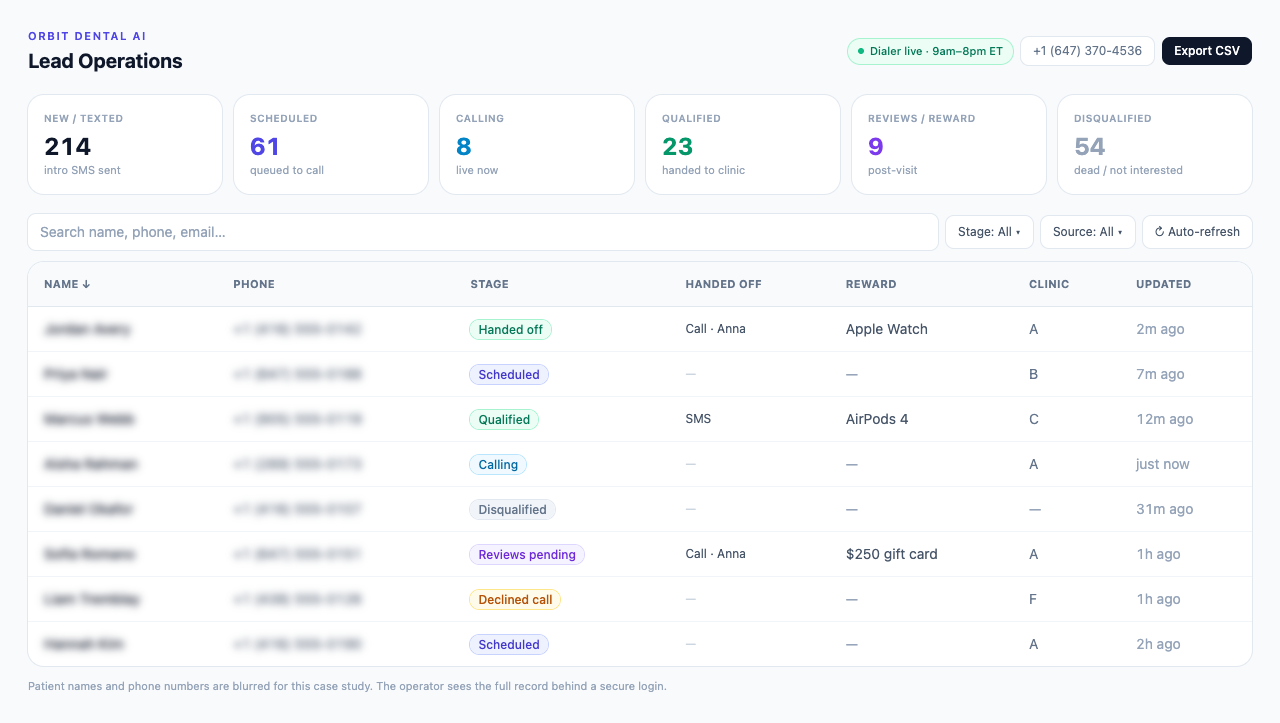Click the Dialer live status pill

(x=930, y=51)
